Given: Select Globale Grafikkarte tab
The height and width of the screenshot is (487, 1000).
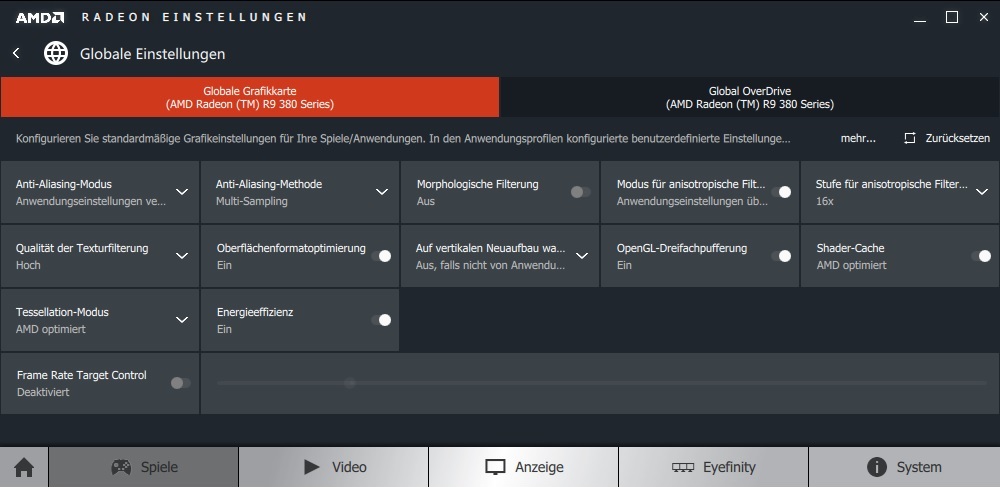Looking at the screenshot, I should tap(250, 98).
